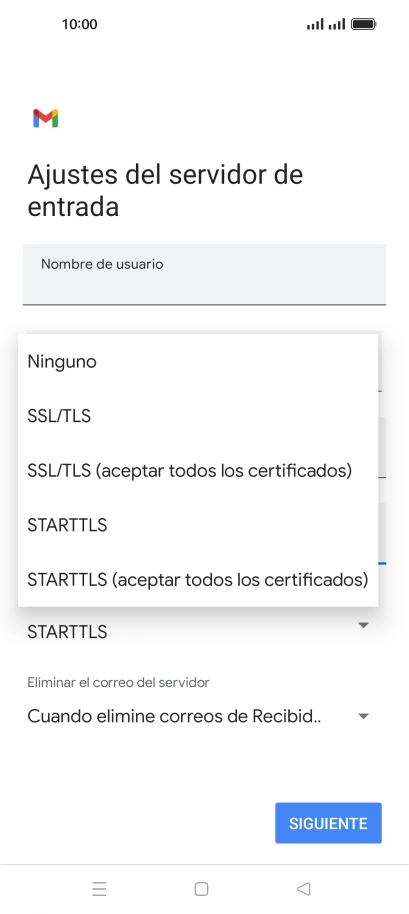Image resolution: width=409 pixels, height=914 pixels.
Task: Tap the SIGUIENTE button
Action: [329, 823]
